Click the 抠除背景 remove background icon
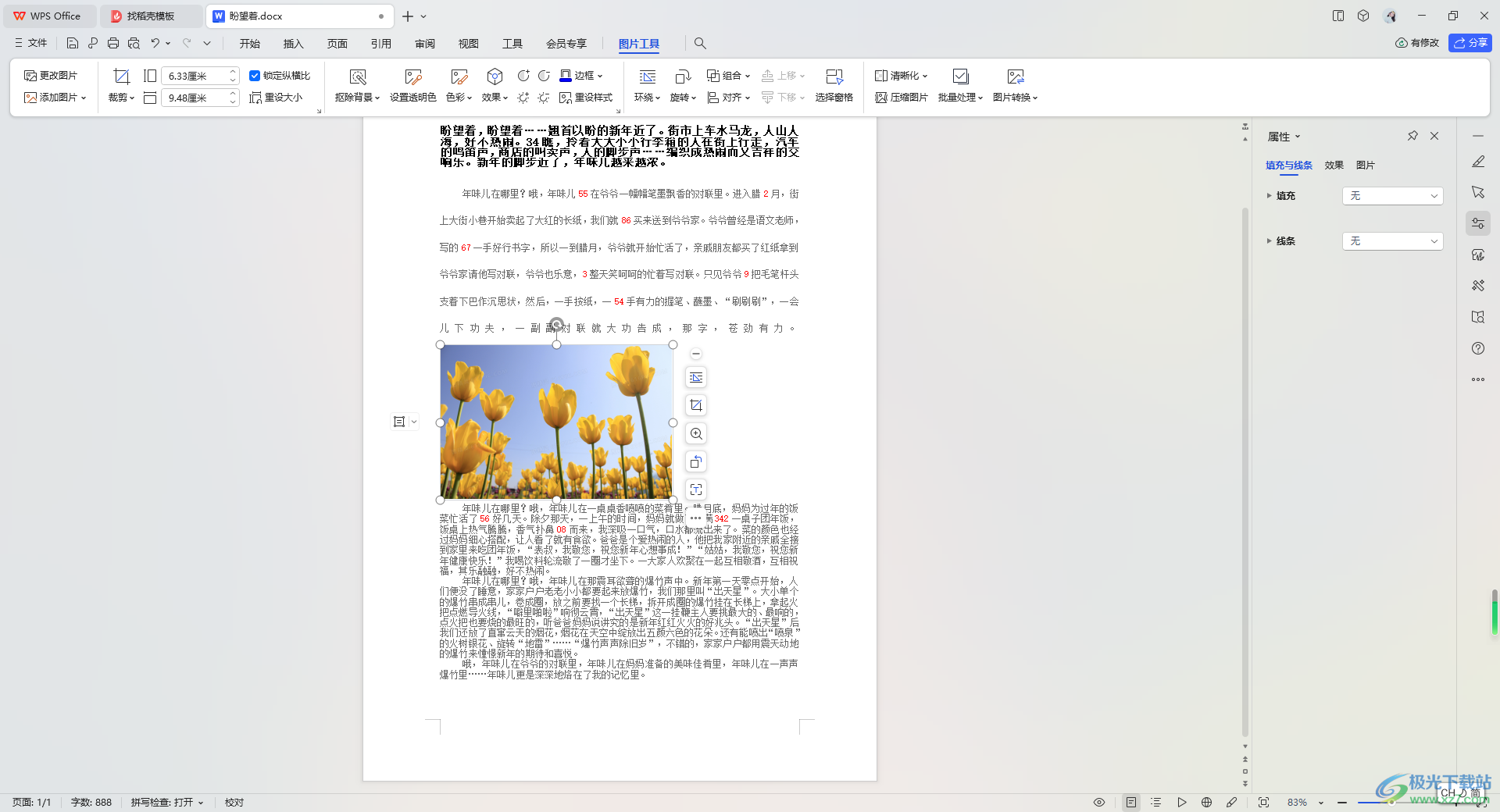This screenshot has width=1500, height=812. pyautogui.click(x=358, y=77)
